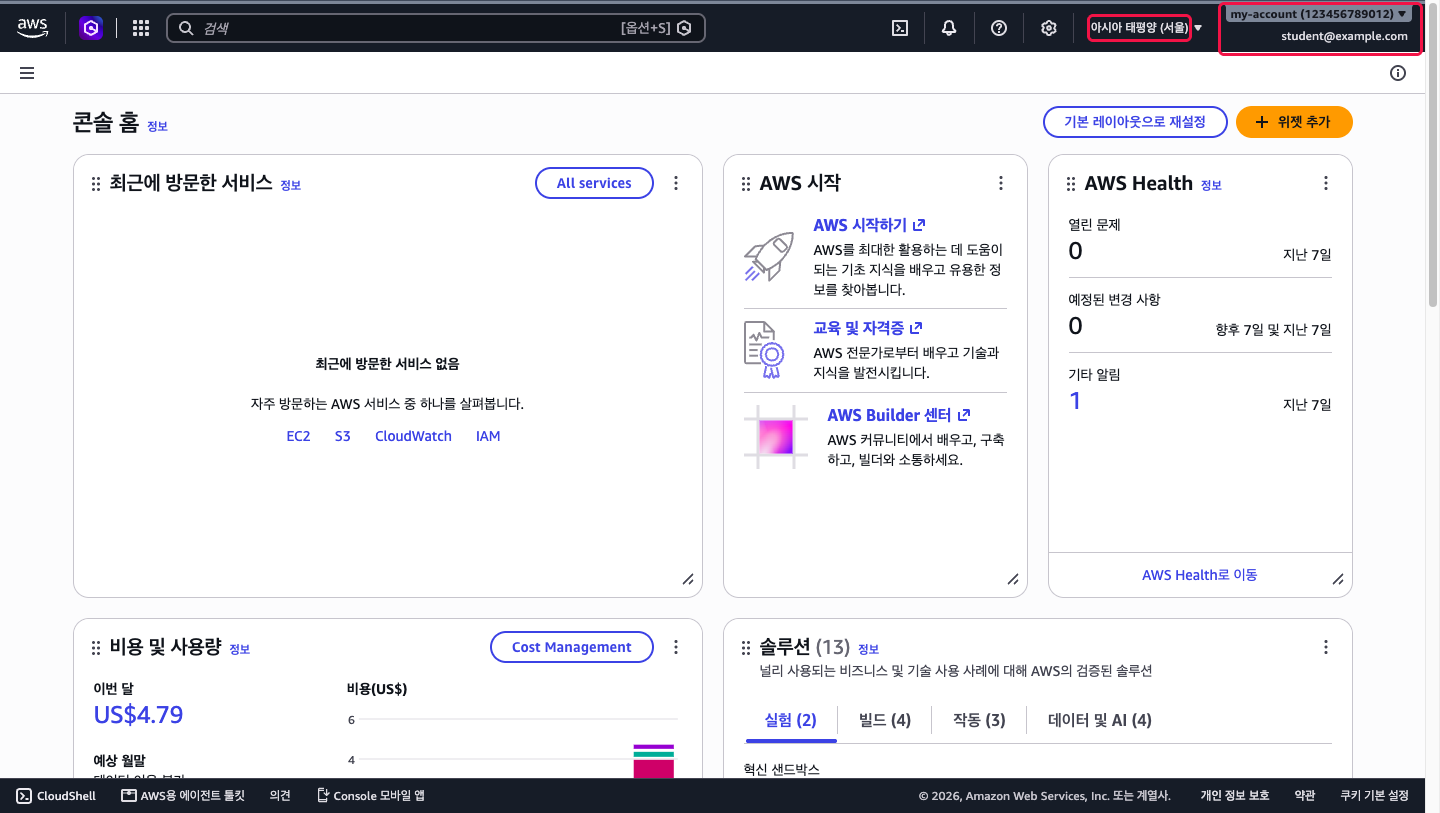Switch to the 데이터 및 AI (4) tab
The image size is (1440, 813).
[x=1100, y=720]
